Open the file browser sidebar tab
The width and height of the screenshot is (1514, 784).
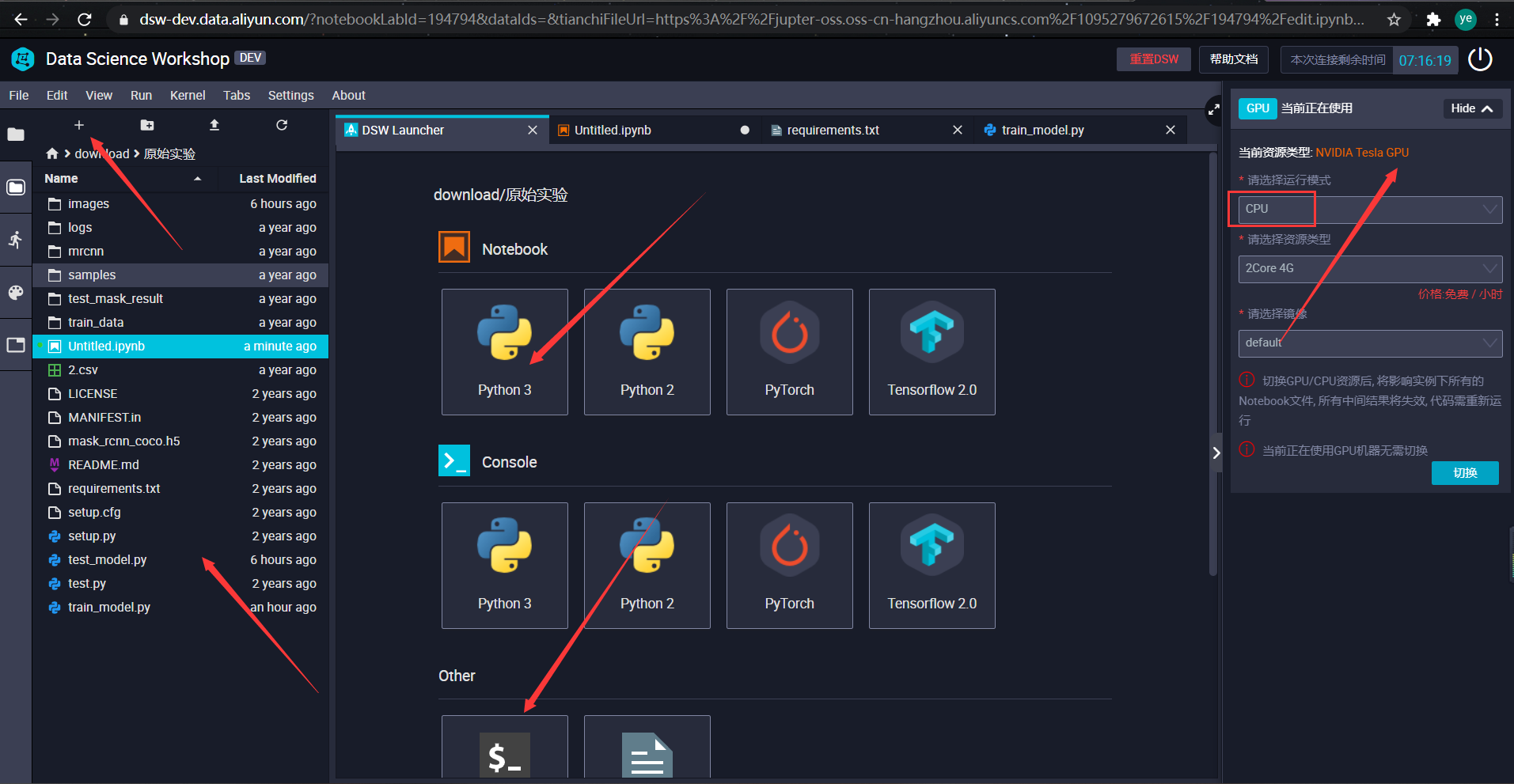pos(16,134)
